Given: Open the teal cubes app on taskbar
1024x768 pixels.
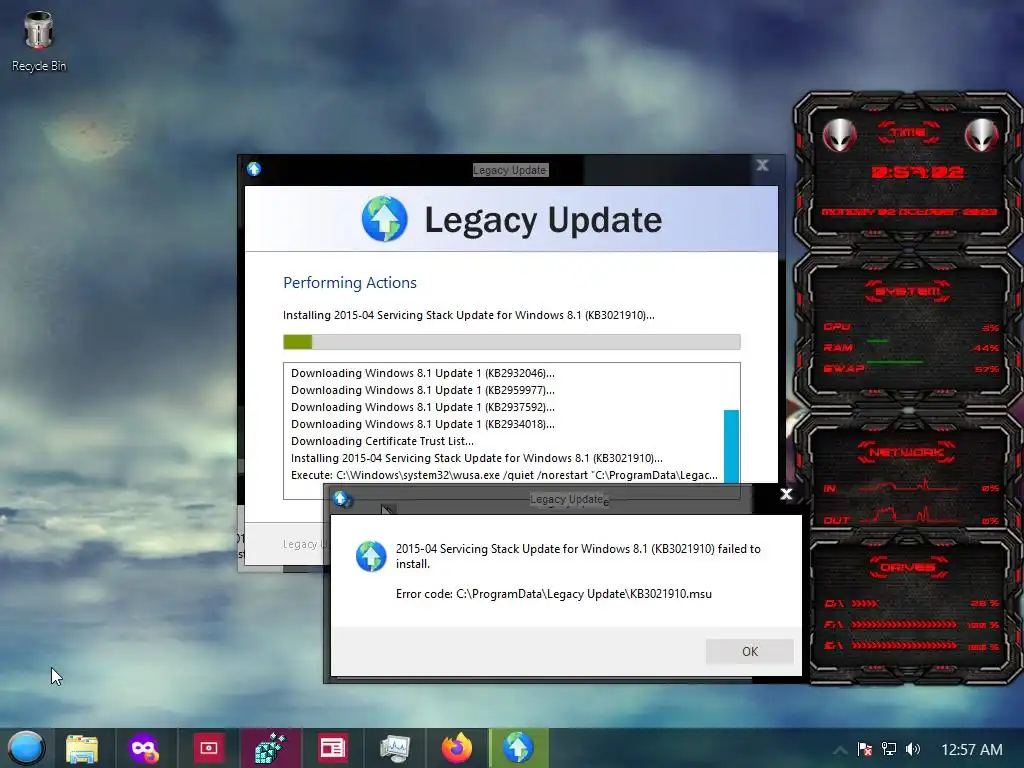Looking at the screenshot, I should (x=270, y=748).
